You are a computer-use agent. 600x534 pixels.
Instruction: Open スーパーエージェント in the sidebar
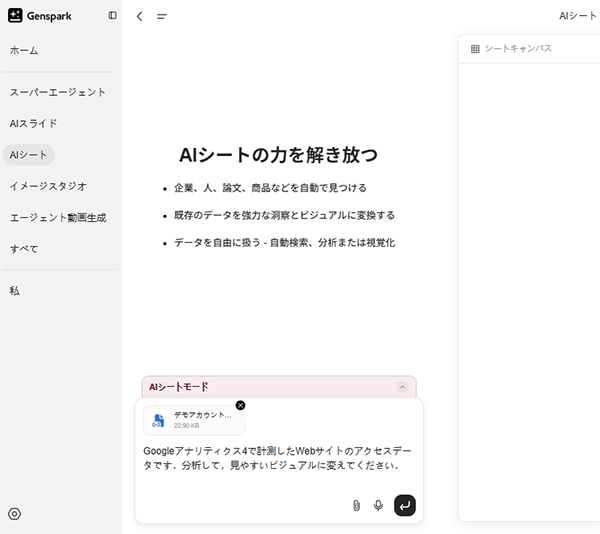(x=57, y=92)
